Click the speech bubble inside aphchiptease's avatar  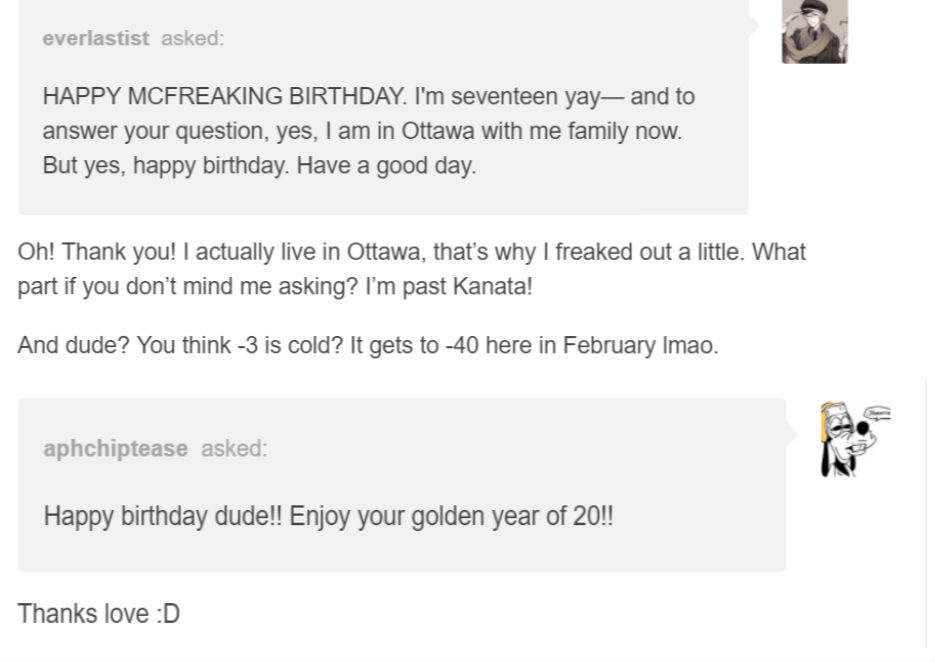tap(878, 412)
